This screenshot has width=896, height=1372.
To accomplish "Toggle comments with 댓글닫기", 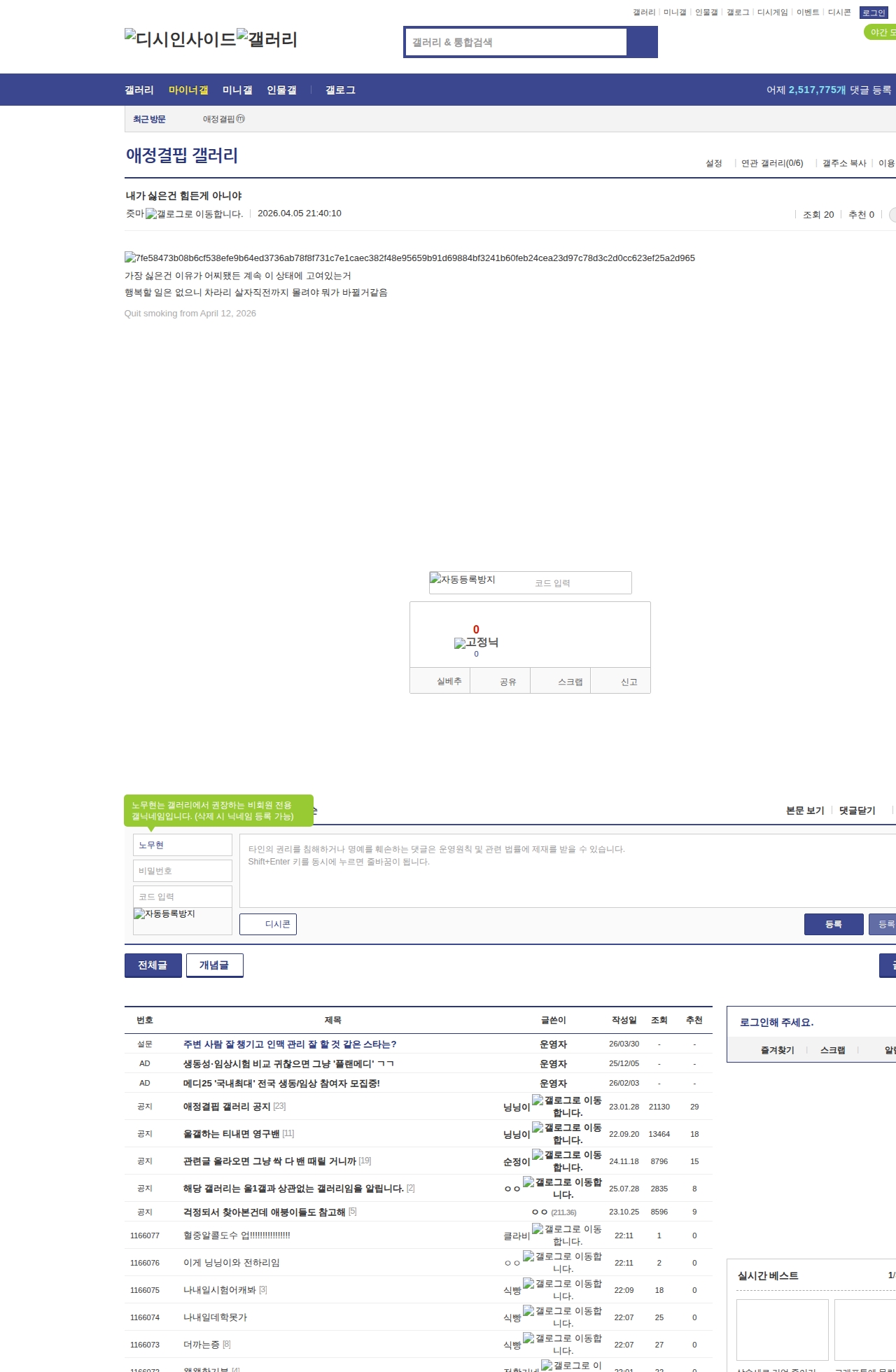I will coord(857,811).
